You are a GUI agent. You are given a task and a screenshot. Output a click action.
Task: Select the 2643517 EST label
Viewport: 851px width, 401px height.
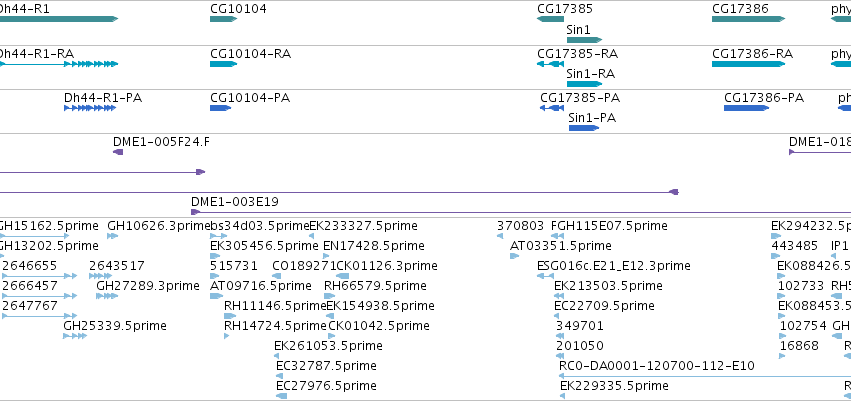(x=117, y=266)
